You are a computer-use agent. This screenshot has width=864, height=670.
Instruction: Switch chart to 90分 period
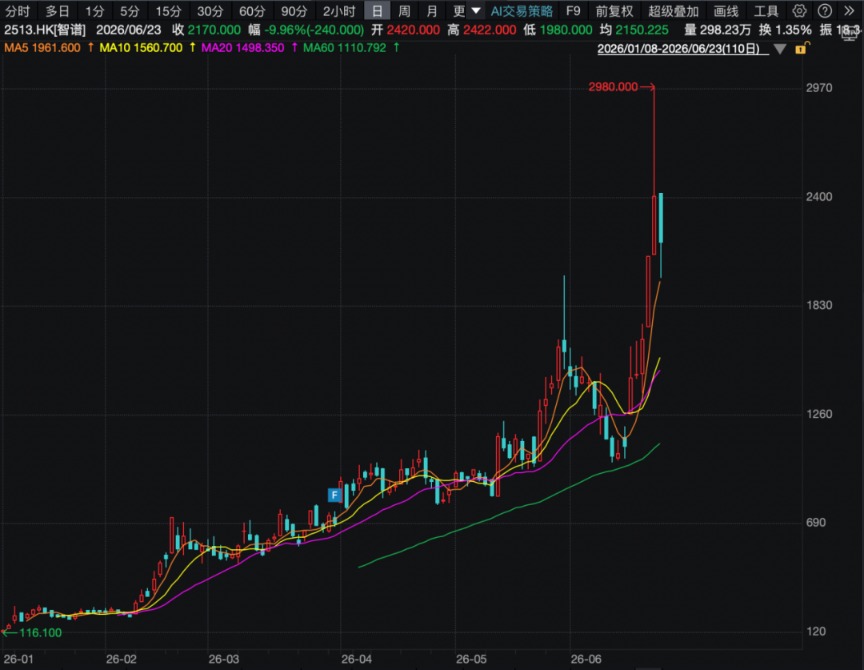tap(294, 11)
